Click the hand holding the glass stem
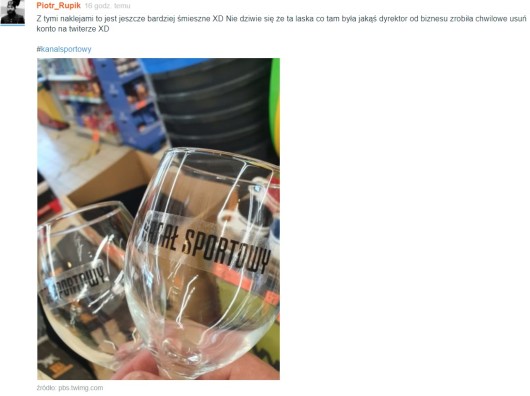530x396 pixels. (189, 367)
